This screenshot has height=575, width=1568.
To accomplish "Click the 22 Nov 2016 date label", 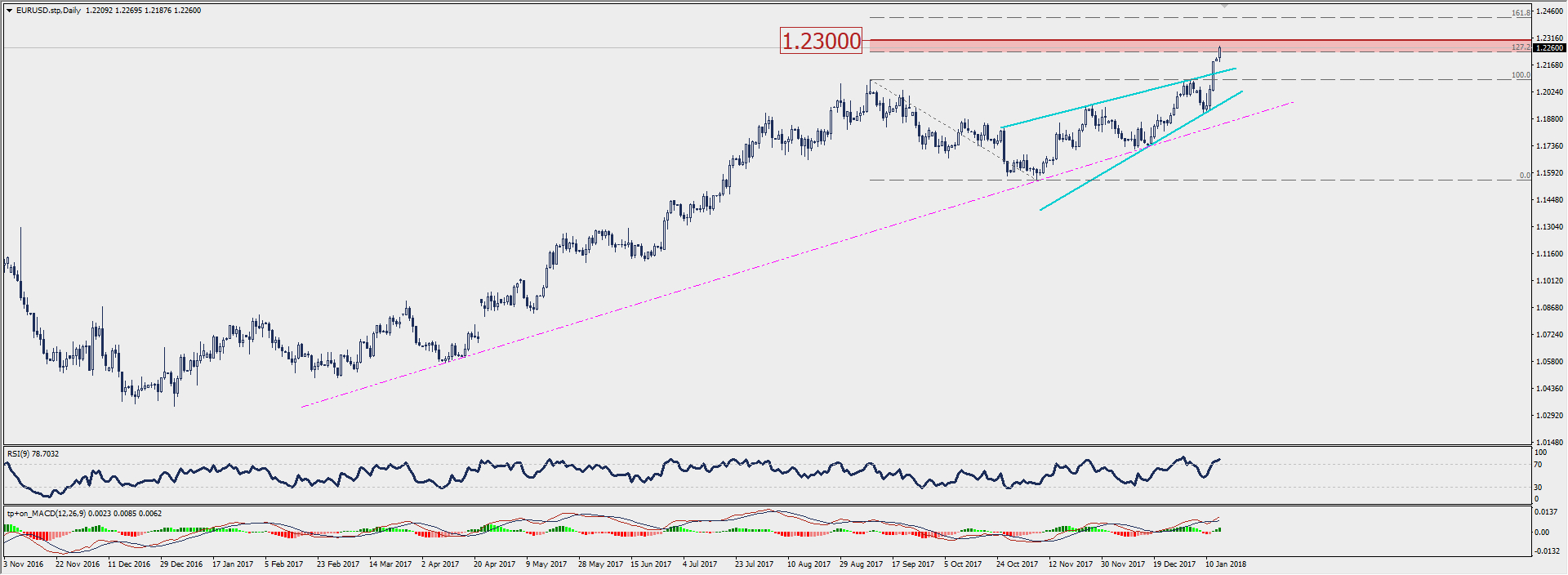I will 78,564.
